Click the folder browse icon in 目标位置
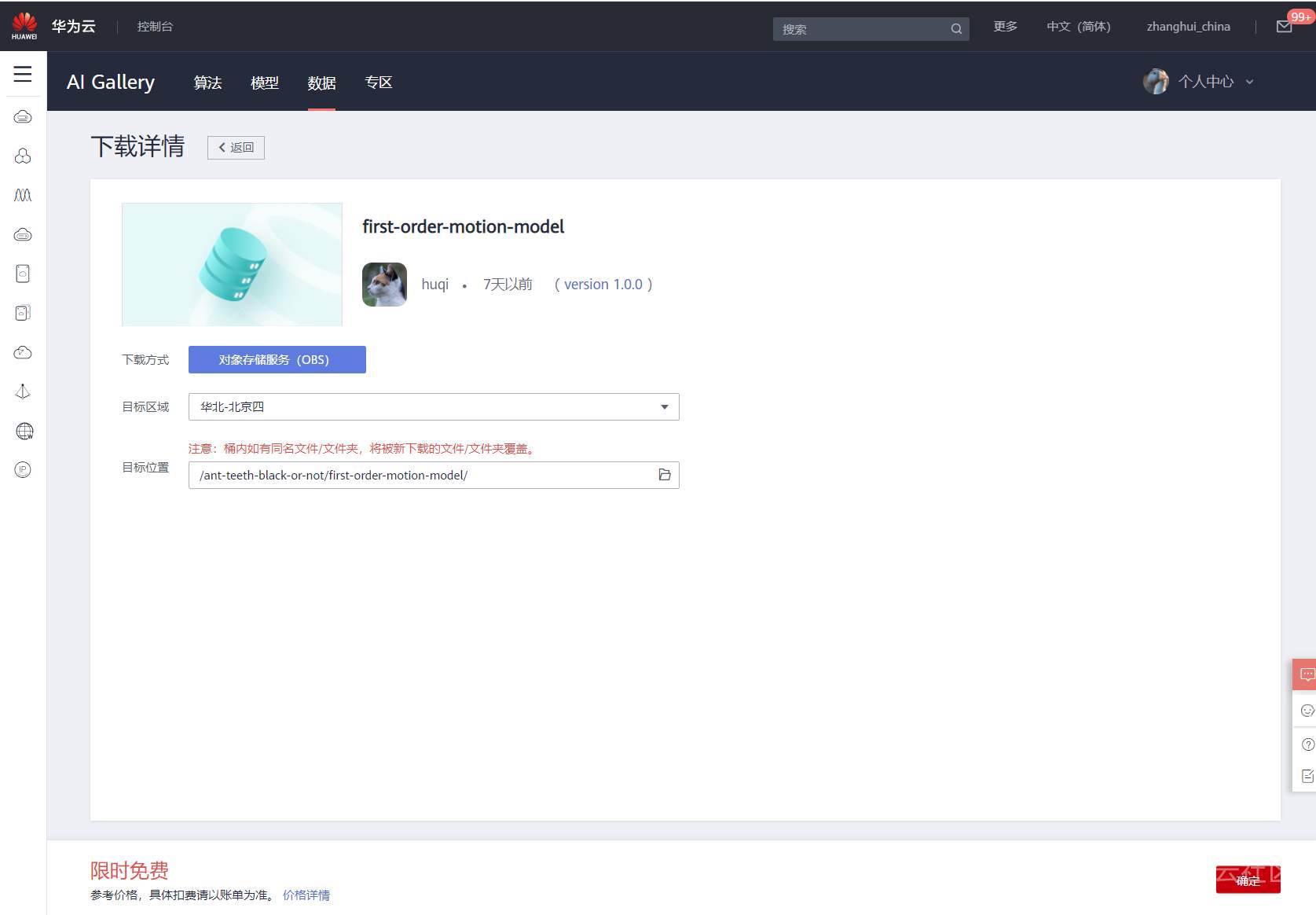Screen dimensions: 1316x915 tap(665, 475)
